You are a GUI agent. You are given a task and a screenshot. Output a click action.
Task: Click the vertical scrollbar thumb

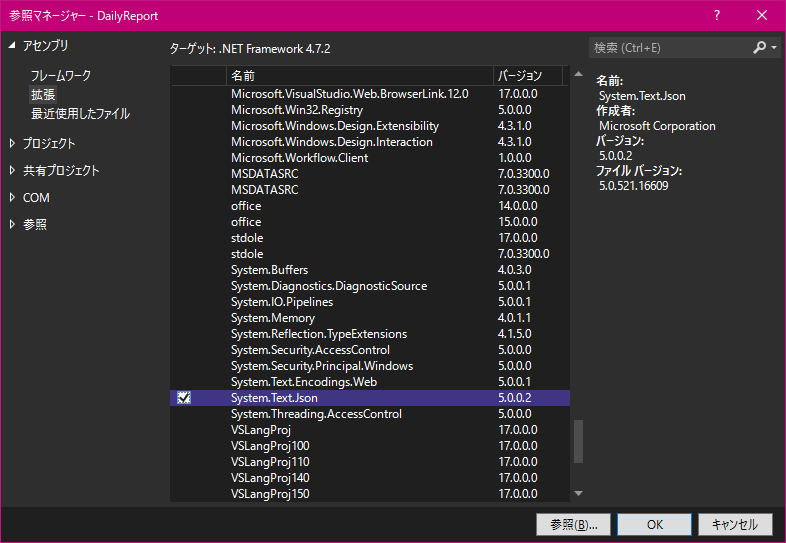point(578,441)
